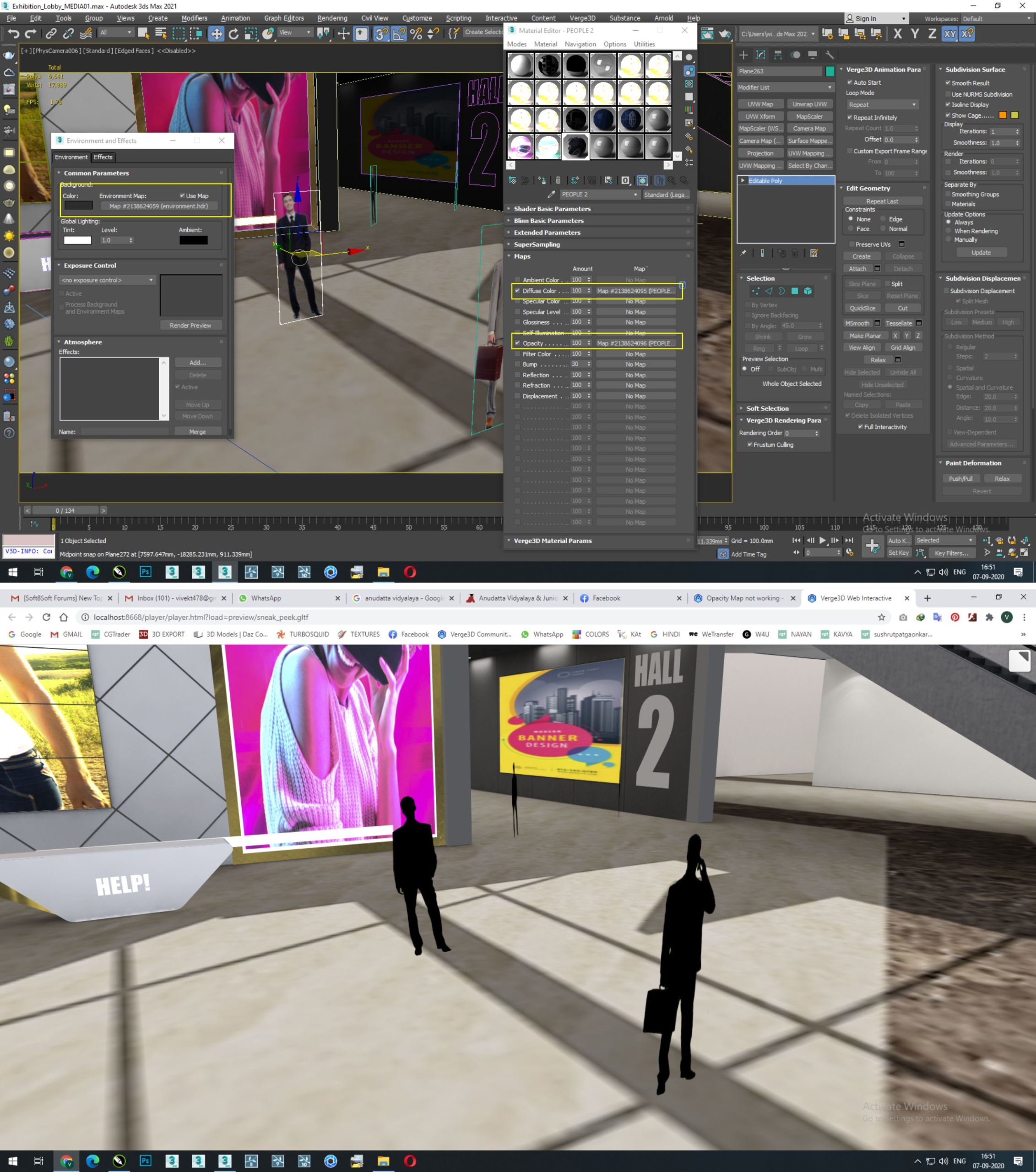Activate the Select and Rotate tool
The image size is (1036, 1172).
coord(233,33)
